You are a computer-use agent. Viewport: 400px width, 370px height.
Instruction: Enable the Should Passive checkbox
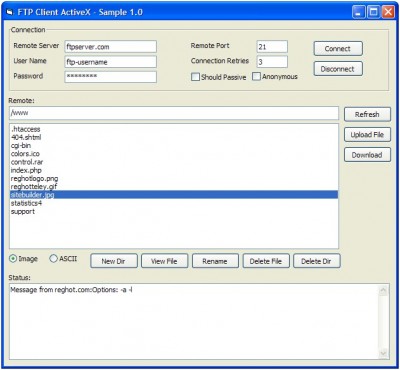(195, 77)
